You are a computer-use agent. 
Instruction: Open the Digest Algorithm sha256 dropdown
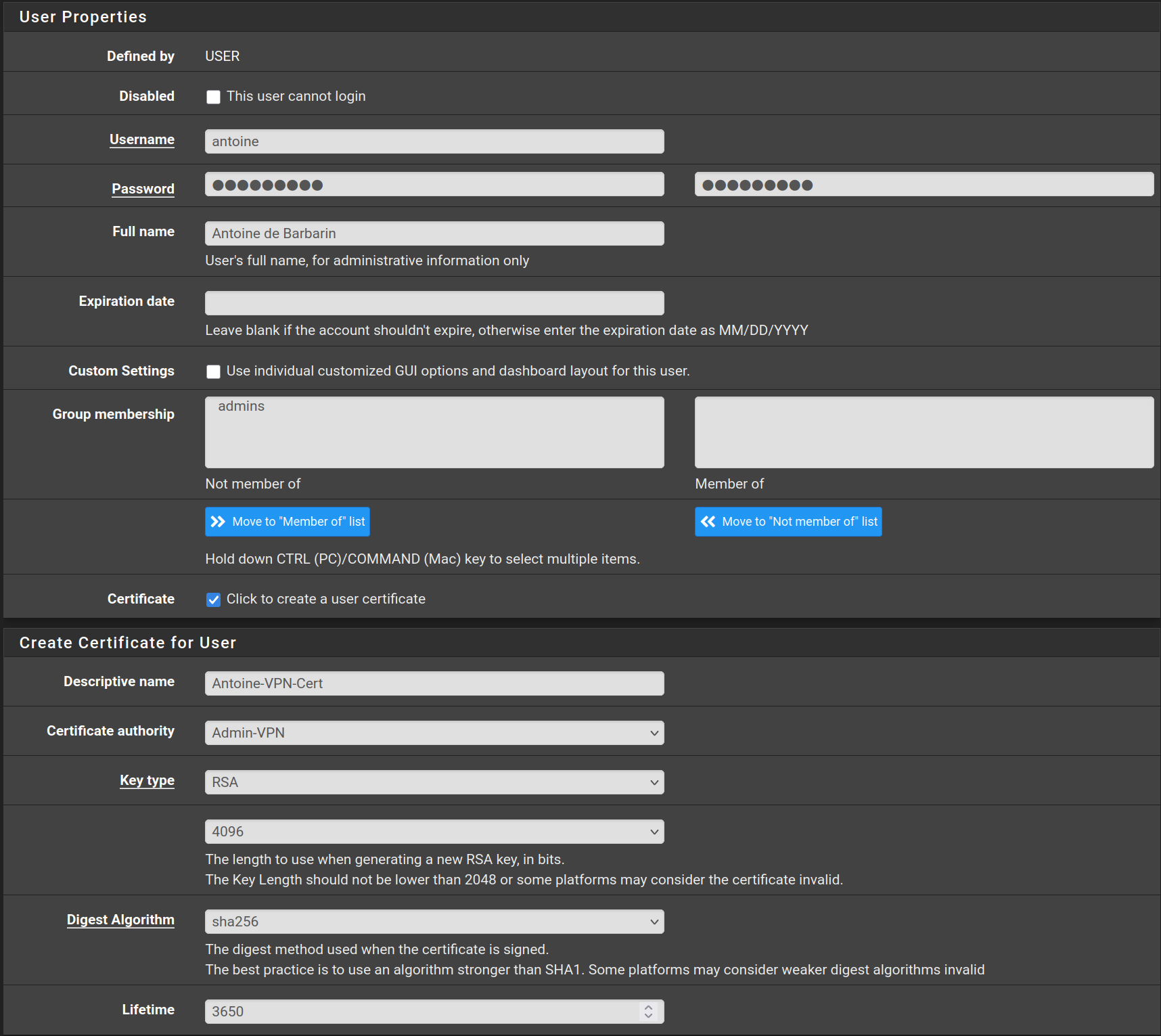434,922
